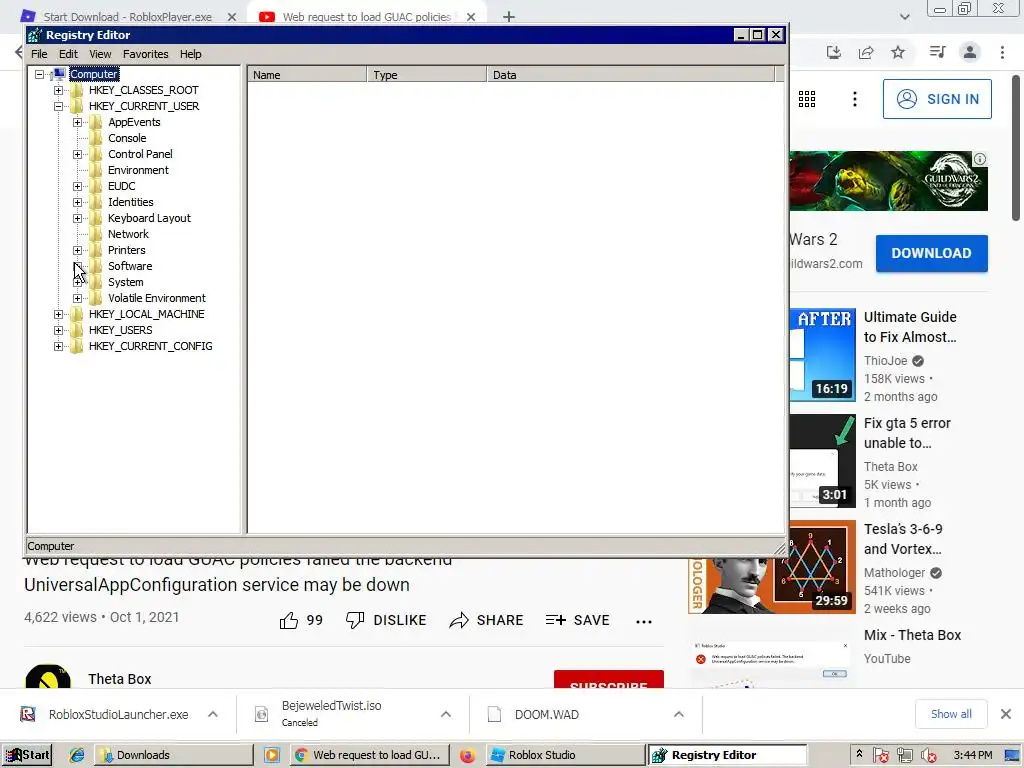Open the View menu in Registry Editor
The width and height of the screenshot is (1024, 768).
[100, 54]
